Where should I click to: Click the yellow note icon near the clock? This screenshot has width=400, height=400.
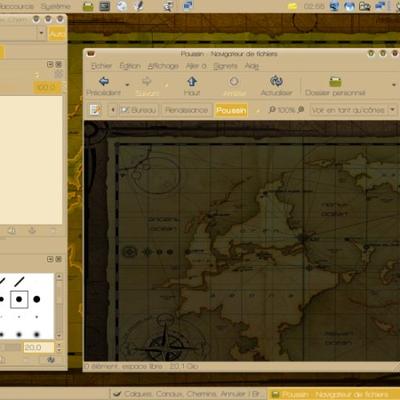(292, 6)
